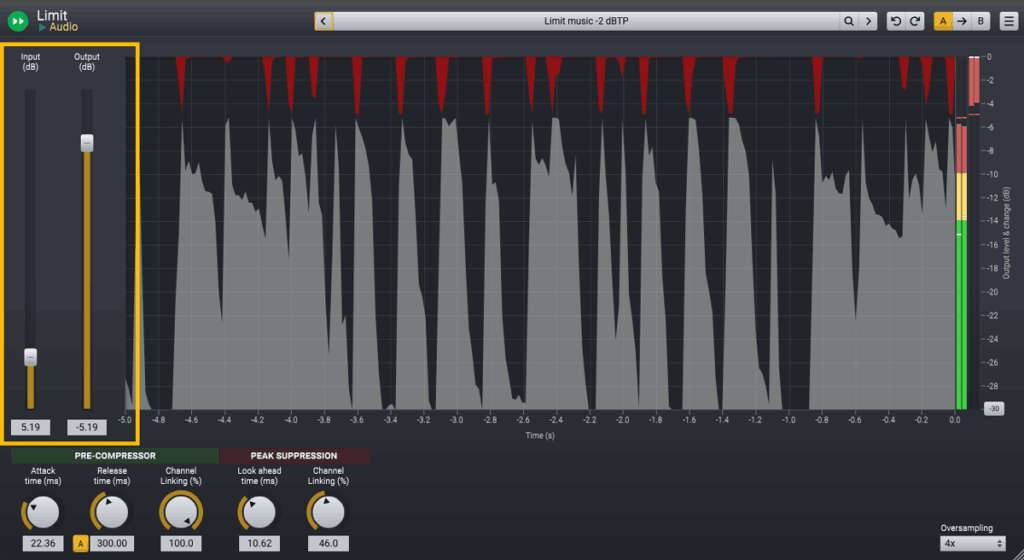The width and height of the screenshot is (1024, 560).
Task: Copy A settings to B arrow
Action: click(962, 21)
